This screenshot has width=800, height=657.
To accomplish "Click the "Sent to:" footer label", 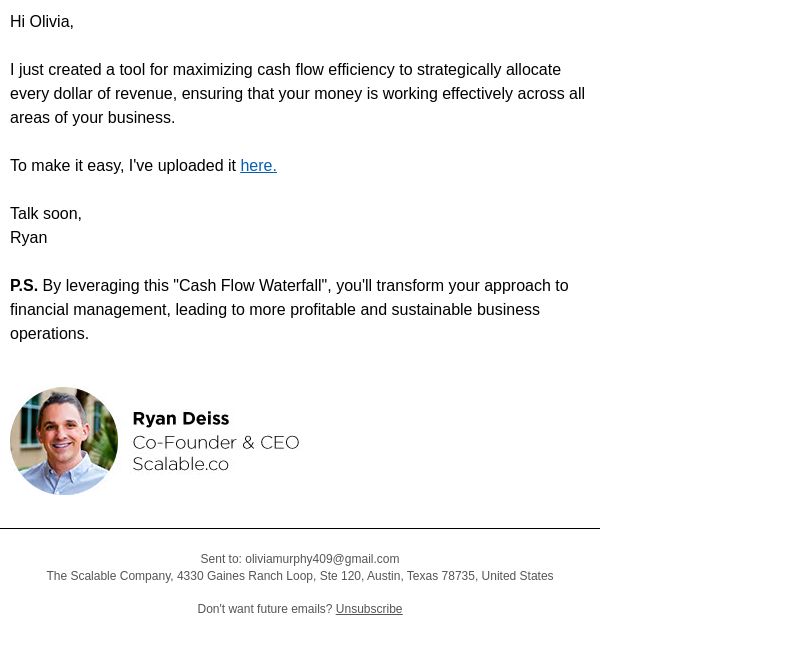I will click(221, 559).
